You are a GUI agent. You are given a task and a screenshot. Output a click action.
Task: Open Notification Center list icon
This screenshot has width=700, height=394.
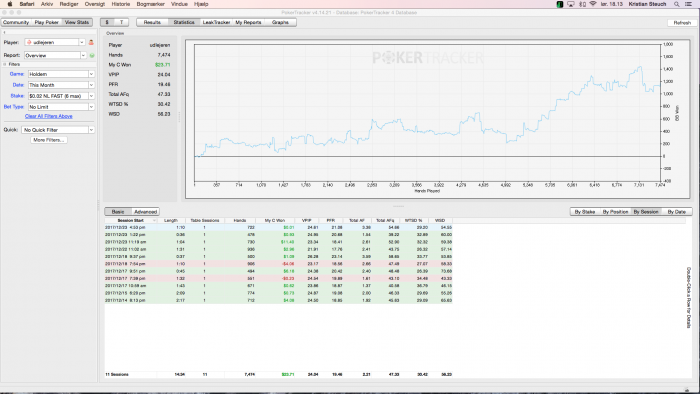689,4
